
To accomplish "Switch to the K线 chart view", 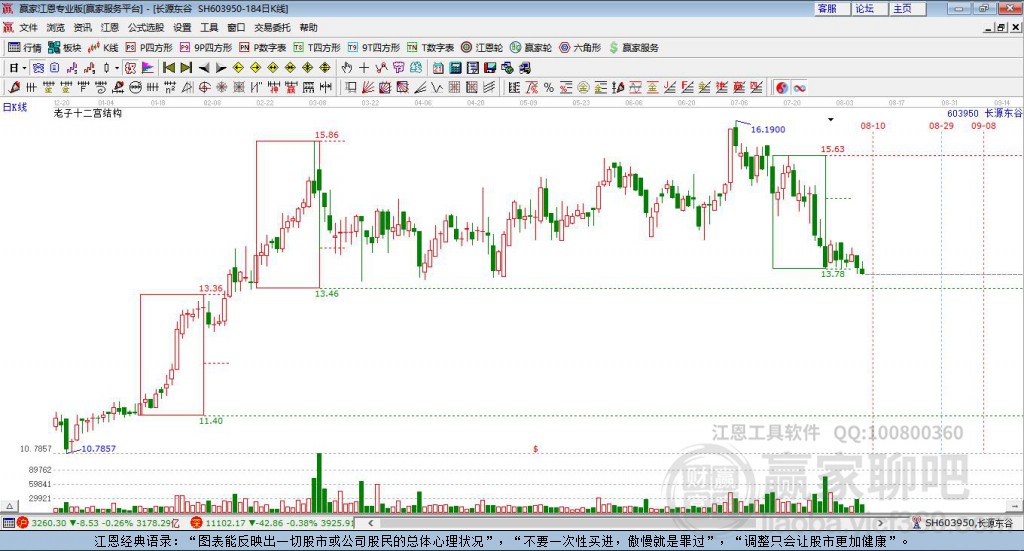I will 103,48.
